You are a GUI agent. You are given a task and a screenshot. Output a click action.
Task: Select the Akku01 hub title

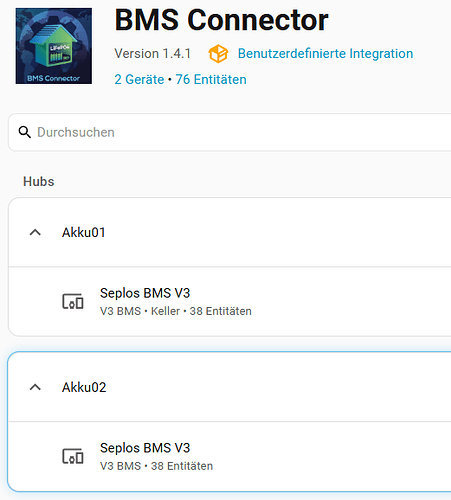click(84, 232)
